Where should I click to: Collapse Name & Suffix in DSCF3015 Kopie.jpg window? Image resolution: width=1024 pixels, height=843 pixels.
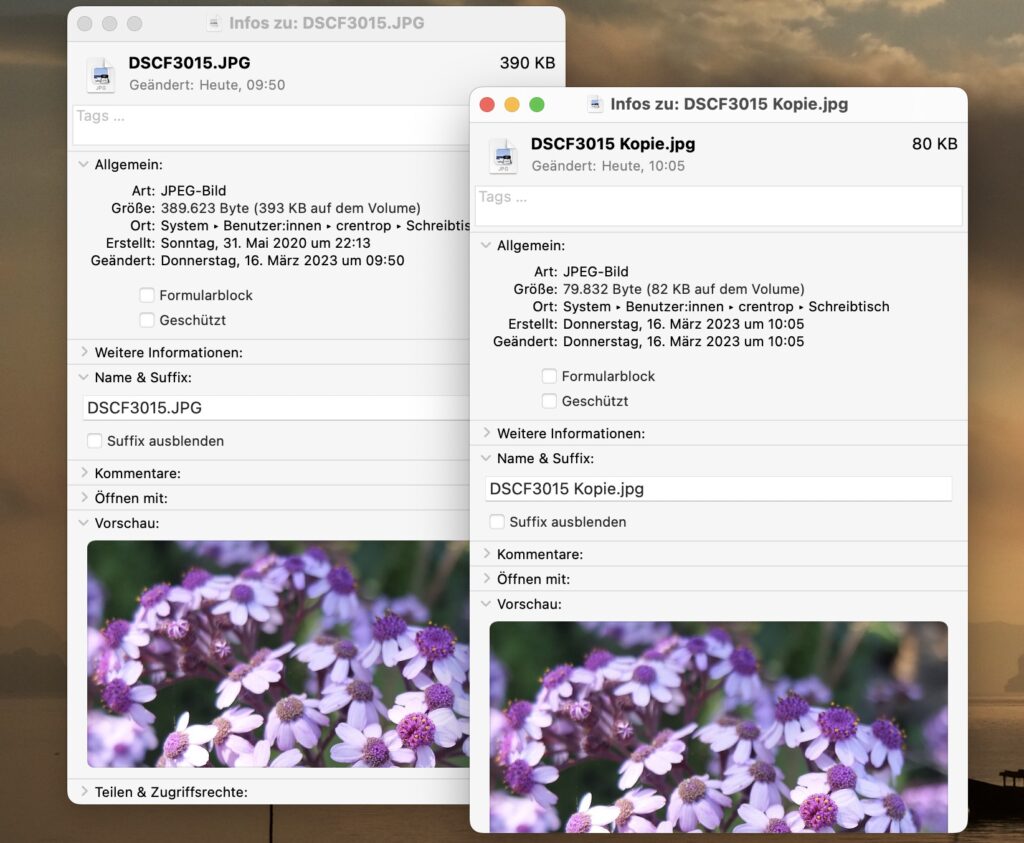click(x=486, y=458)
